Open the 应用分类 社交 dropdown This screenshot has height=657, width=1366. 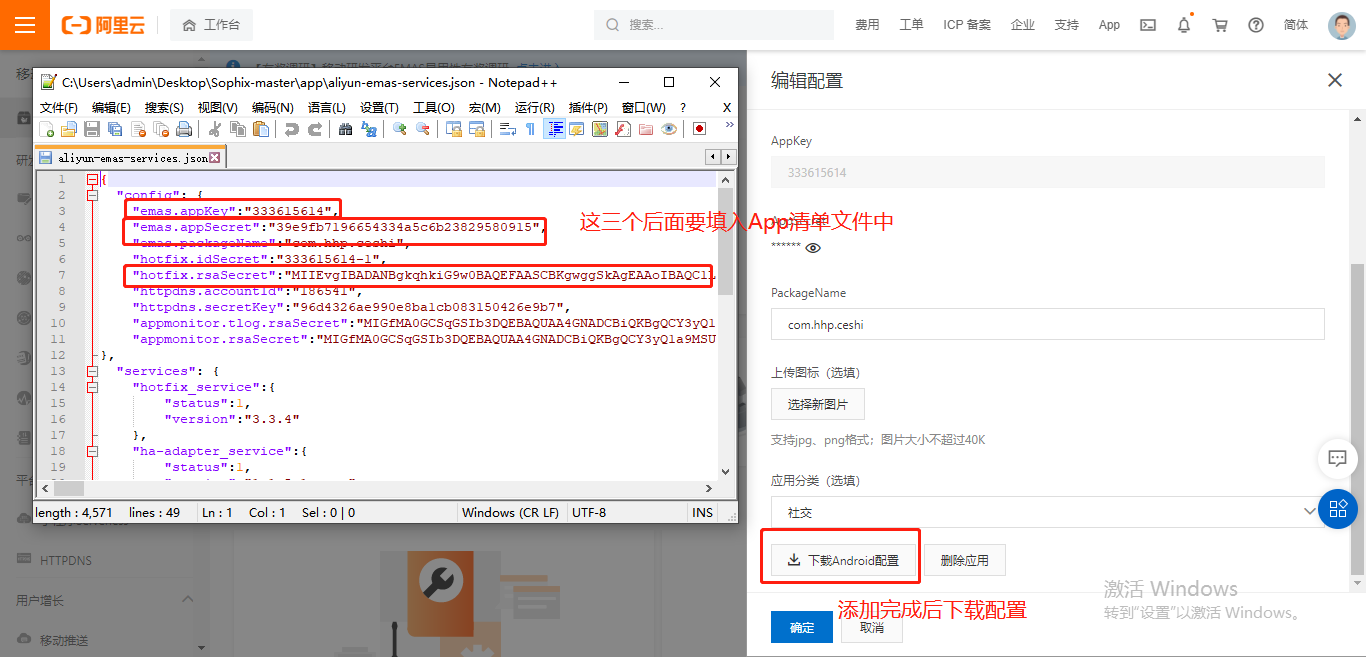pyautogui.click(x=1048, y=512)
